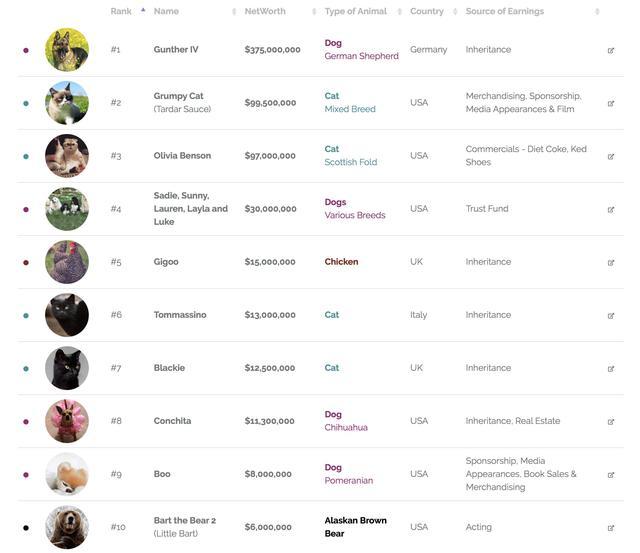This screenshot has width=640, height=553.
Task: Sort by Source of Earnings header
Action: [505, 11]
